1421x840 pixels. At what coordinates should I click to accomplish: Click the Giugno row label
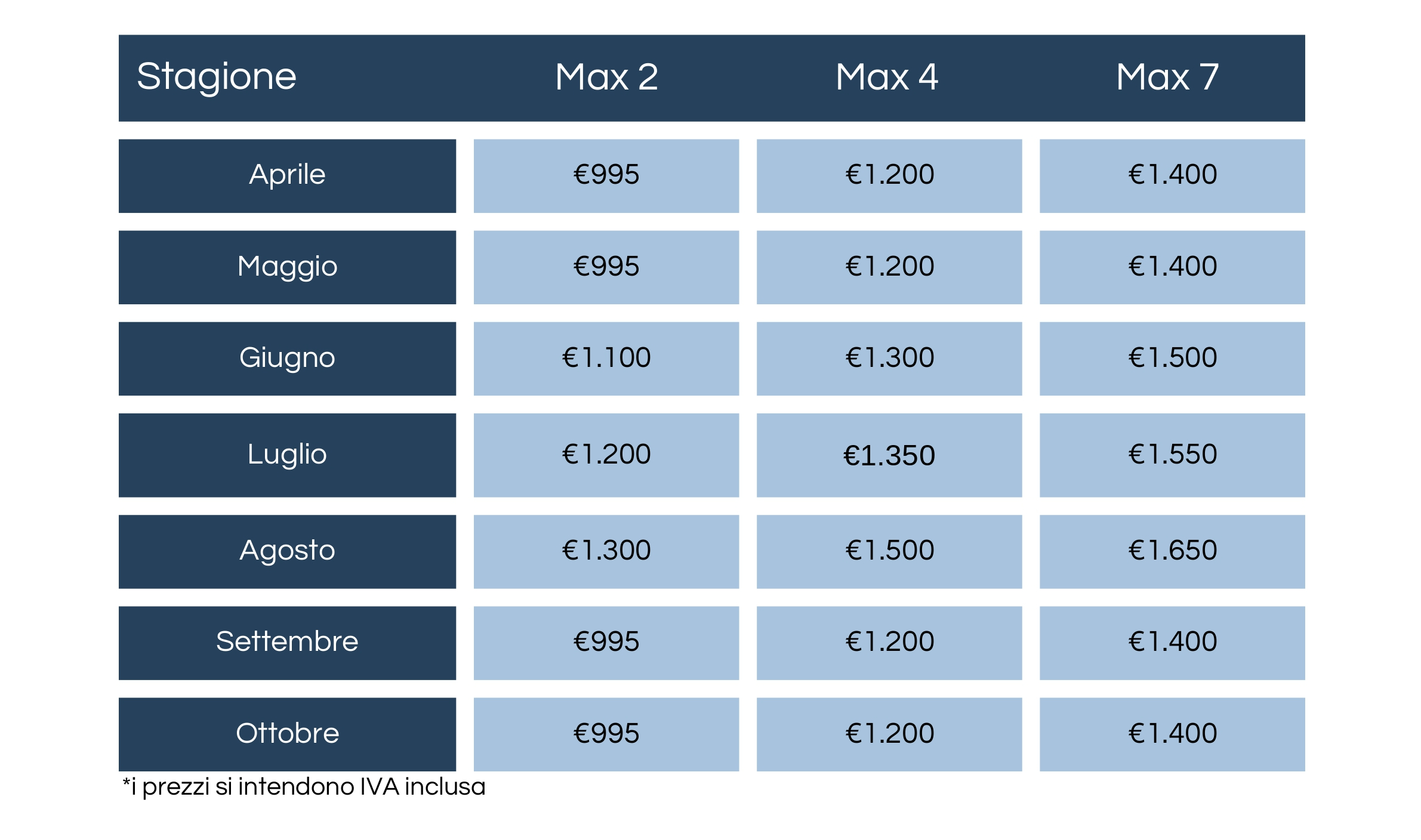(287, 359)
